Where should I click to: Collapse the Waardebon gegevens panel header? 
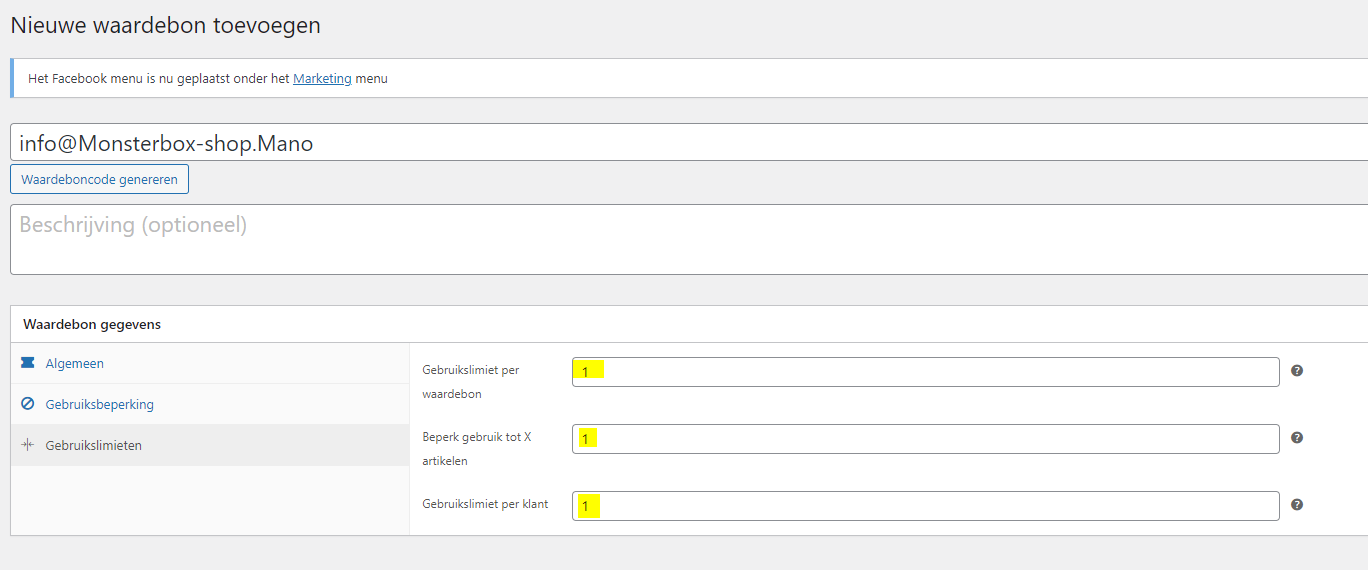pyautogui.click(x=92, y=324)
